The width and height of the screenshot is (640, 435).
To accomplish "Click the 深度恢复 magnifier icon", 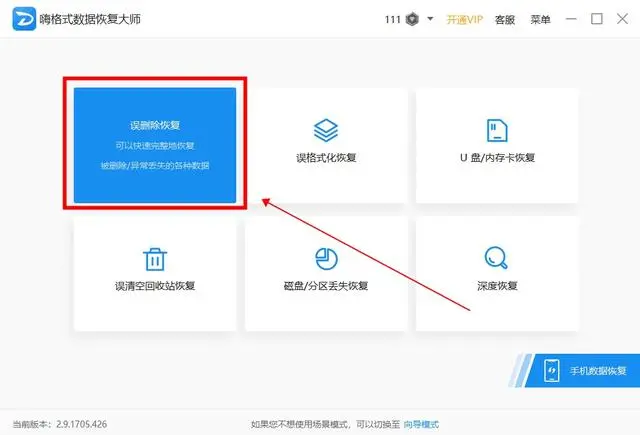I will tap(496, 258).
